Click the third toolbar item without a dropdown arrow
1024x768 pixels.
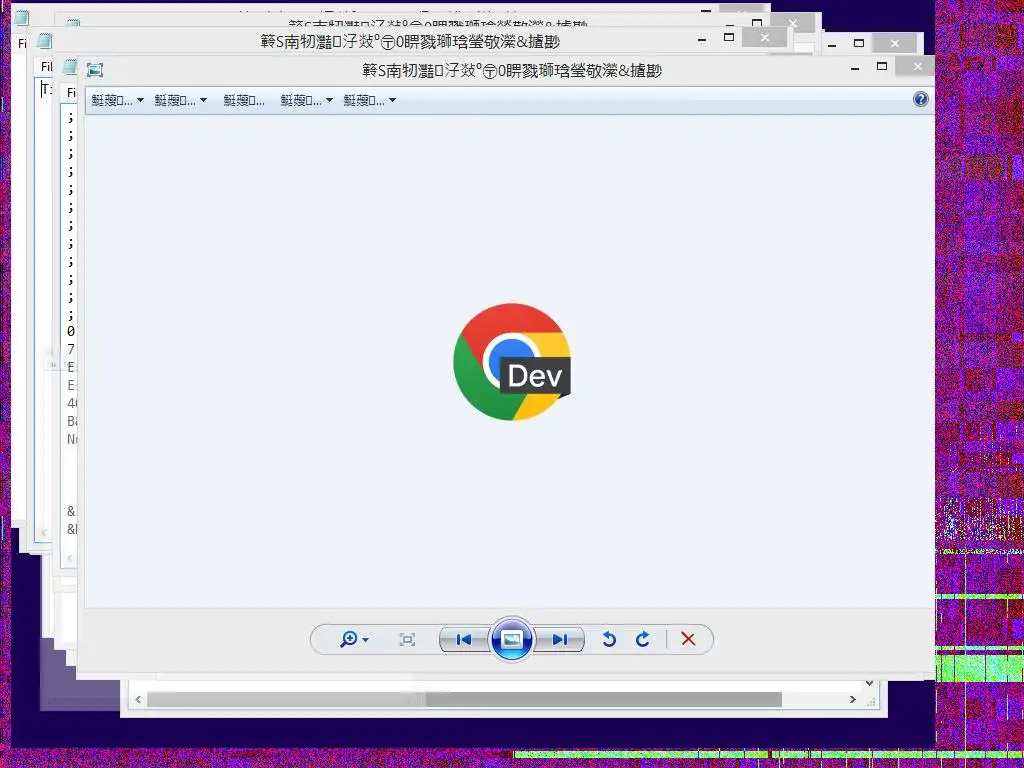244,101
